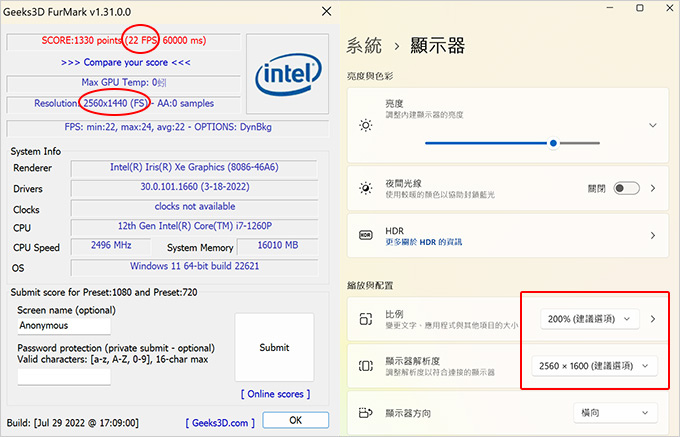Click the Drivers value 30.0.101.1660
The height and width of the screenshot is (437, 680).
(195, 187)
